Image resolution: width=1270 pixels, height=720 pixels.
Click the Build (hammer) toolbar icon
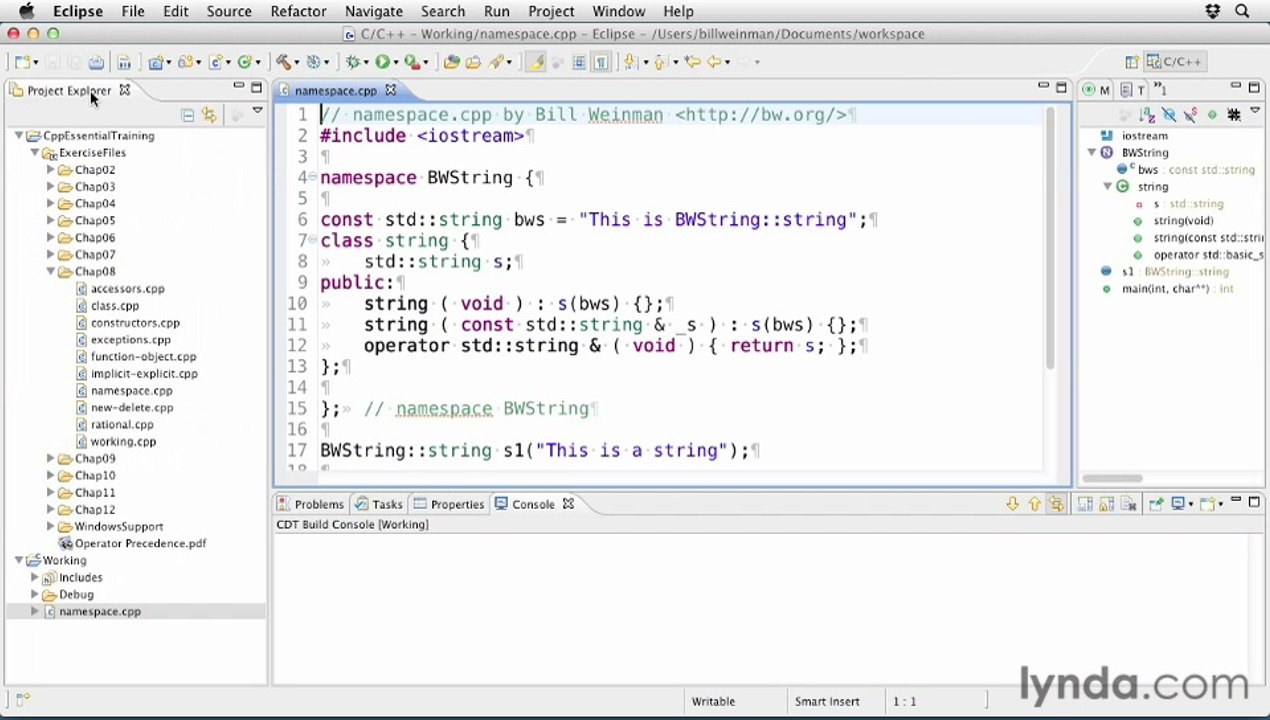[x=283, y=62]
